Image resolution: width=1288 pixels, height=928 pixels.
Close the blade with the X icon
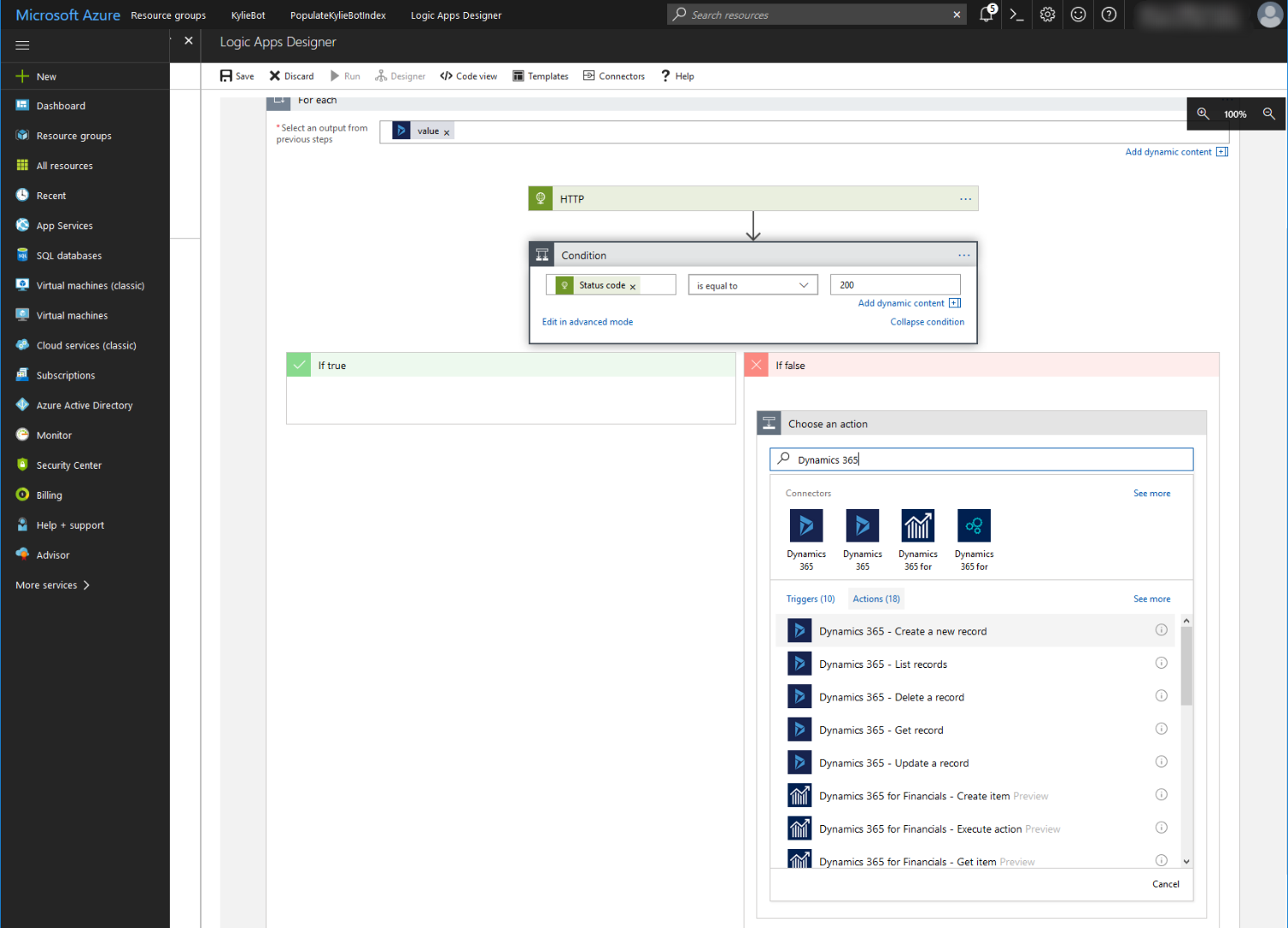pos(189,40)
